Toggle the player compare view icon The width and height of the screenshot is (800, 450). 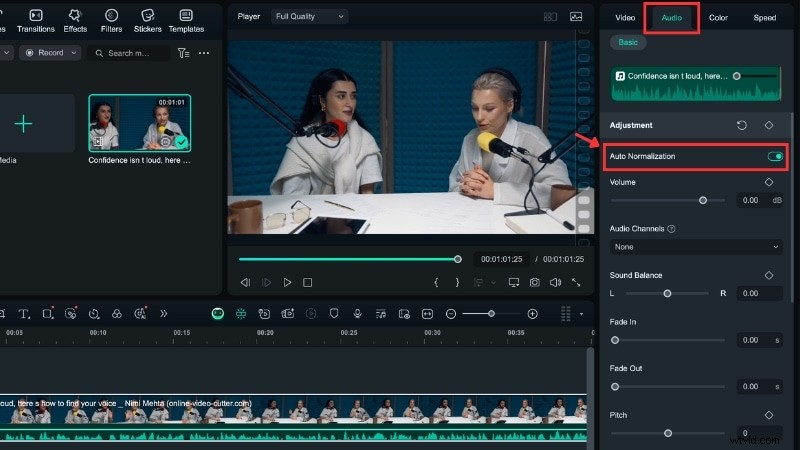550,17
